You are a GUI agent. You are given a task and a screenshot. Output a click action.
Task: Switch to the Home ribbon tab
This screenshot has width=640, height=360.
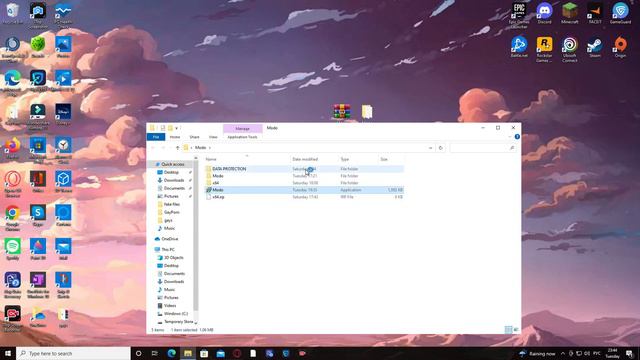(x=175, y=137)
